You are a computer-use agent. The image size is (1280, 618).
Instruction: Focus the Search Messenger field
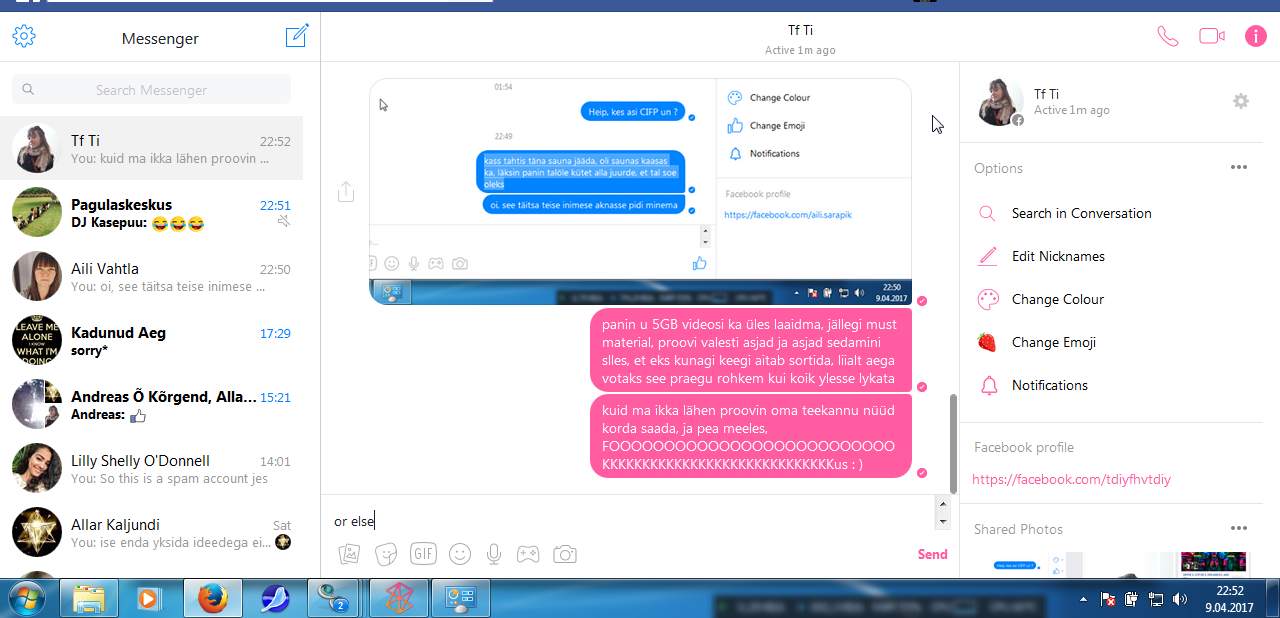click(x=151, y=90)
